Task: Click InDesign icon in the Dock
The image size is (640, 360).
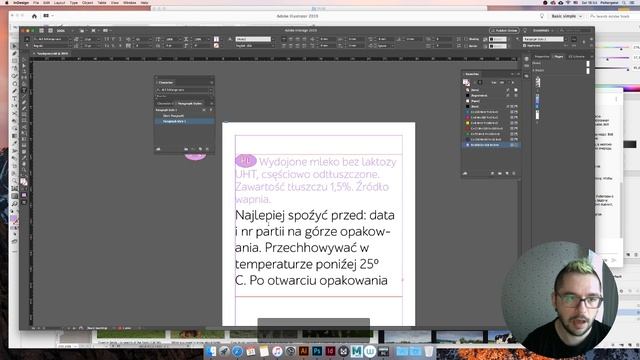Action: coord(330,351)
